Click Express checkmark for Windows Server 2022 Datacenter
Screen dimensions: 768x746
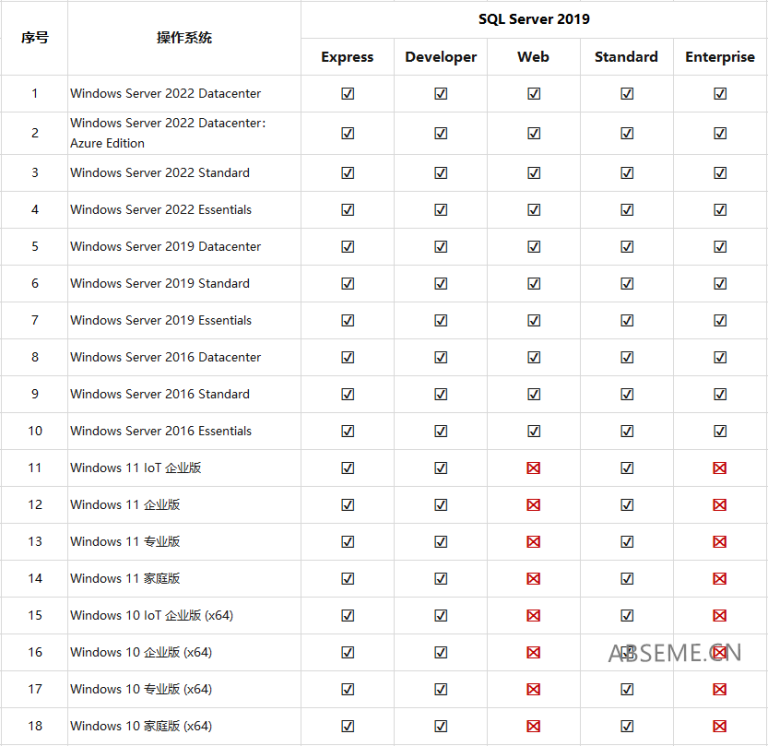coord(347,94)
